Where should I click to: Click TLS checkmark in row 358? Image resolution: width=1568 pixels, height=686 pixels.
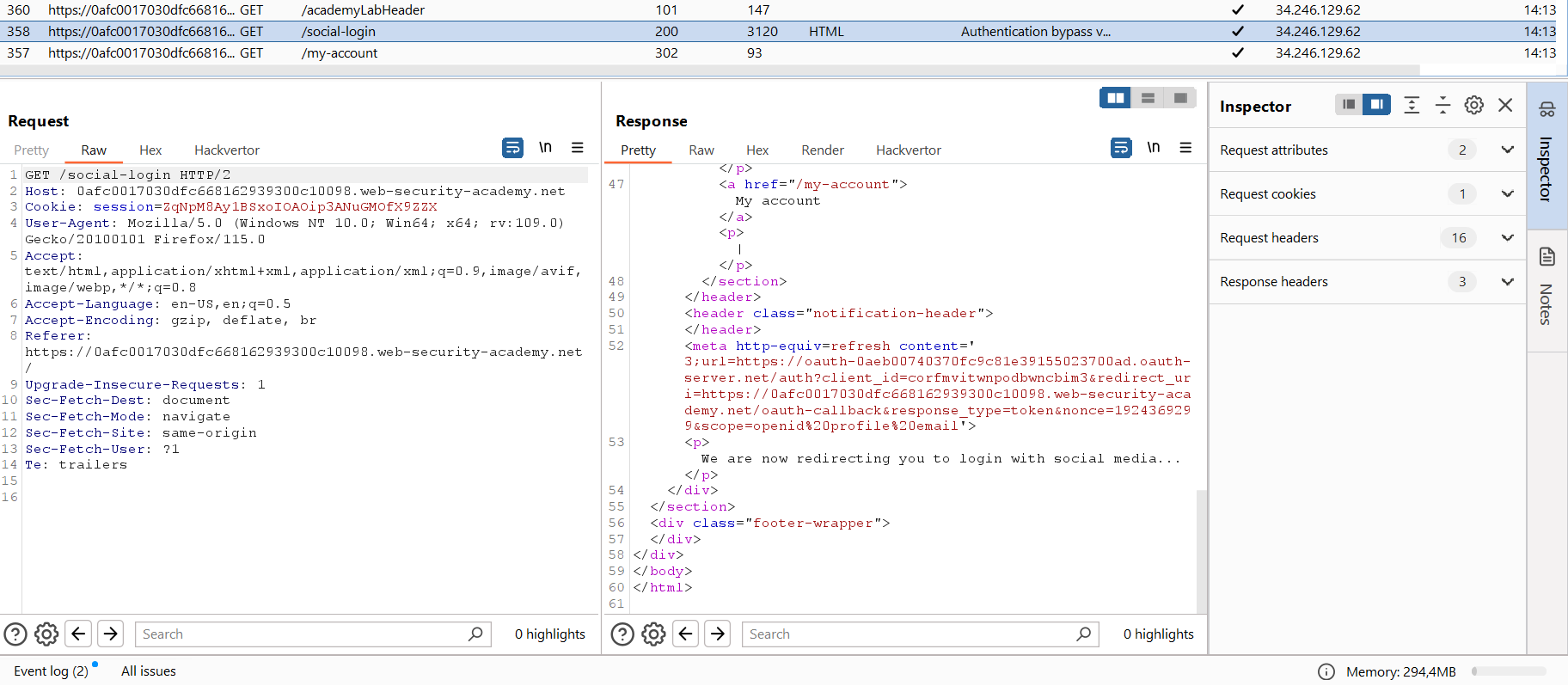tap(1237, 32)
